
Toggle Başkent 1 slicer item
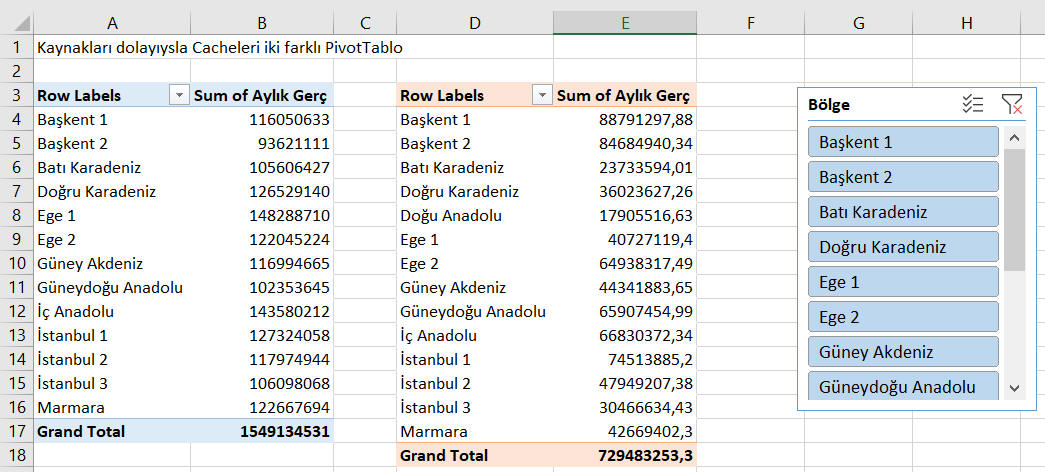(903, 142)
